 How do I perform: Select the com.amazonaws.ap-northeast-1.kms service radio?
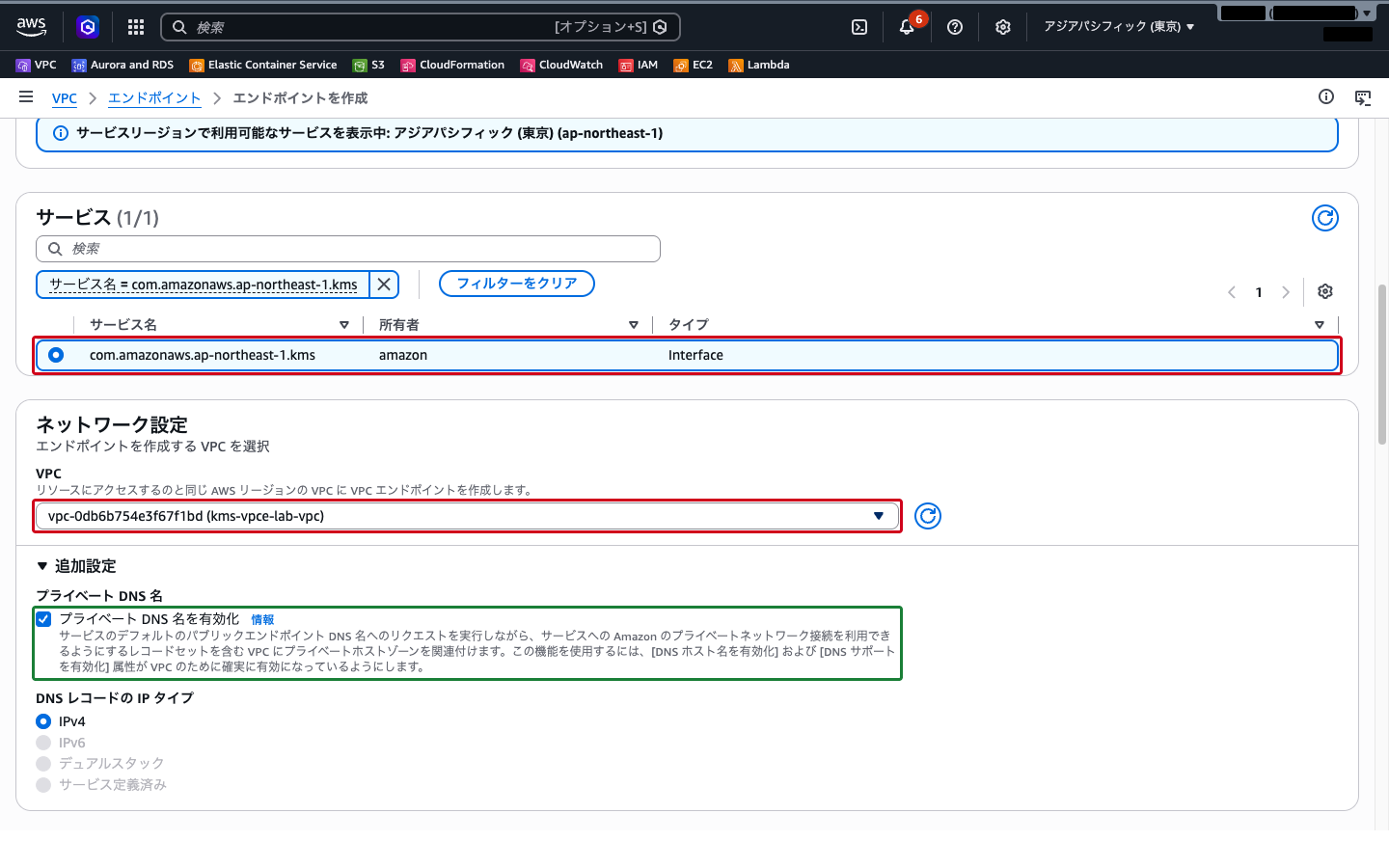pyautogui.click(x=56, y=355)
